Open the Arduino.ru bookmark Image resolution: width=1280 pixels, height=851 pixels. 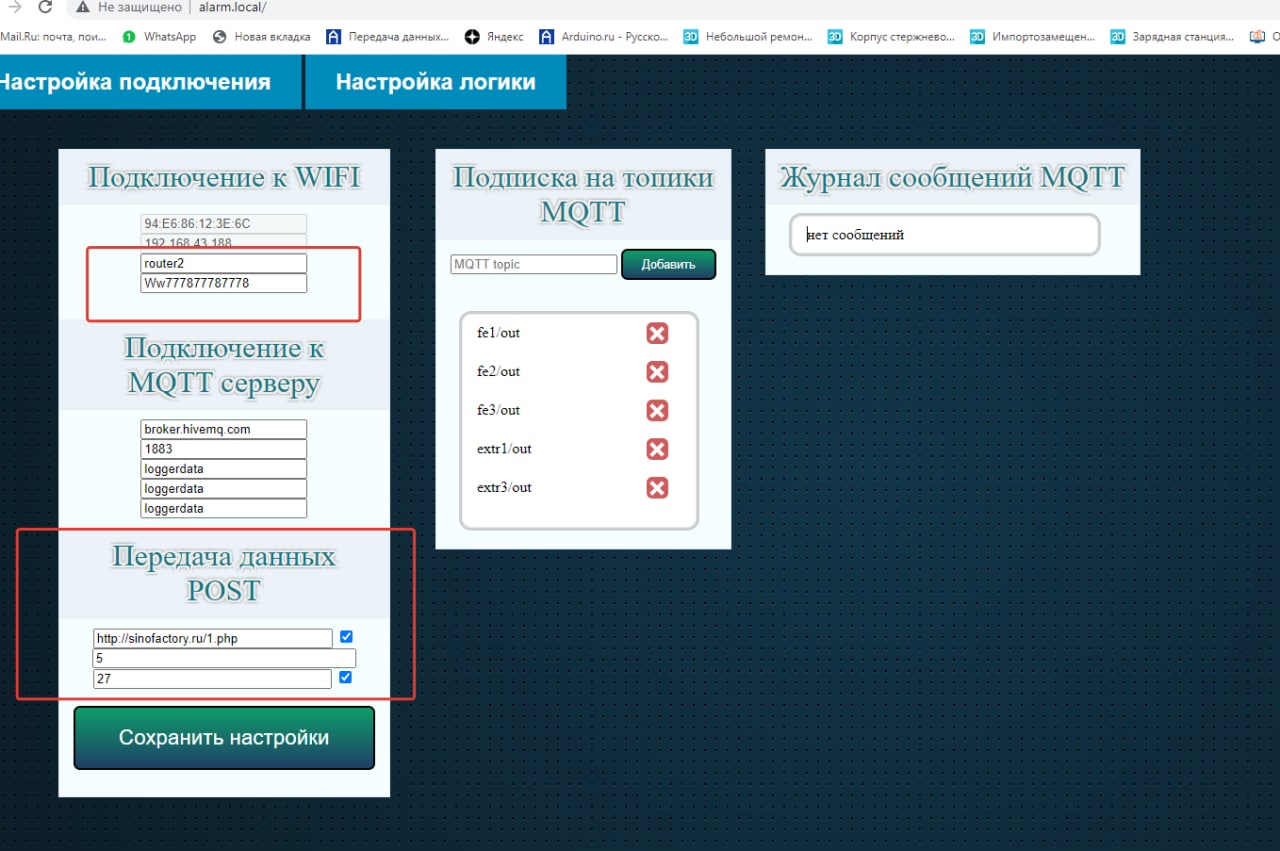604,37
